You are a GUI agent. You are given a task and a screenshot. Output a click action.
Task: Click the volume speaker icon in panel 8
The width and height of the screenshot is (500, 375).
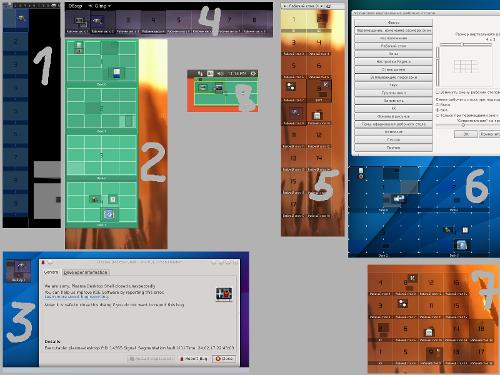point(220,73)
